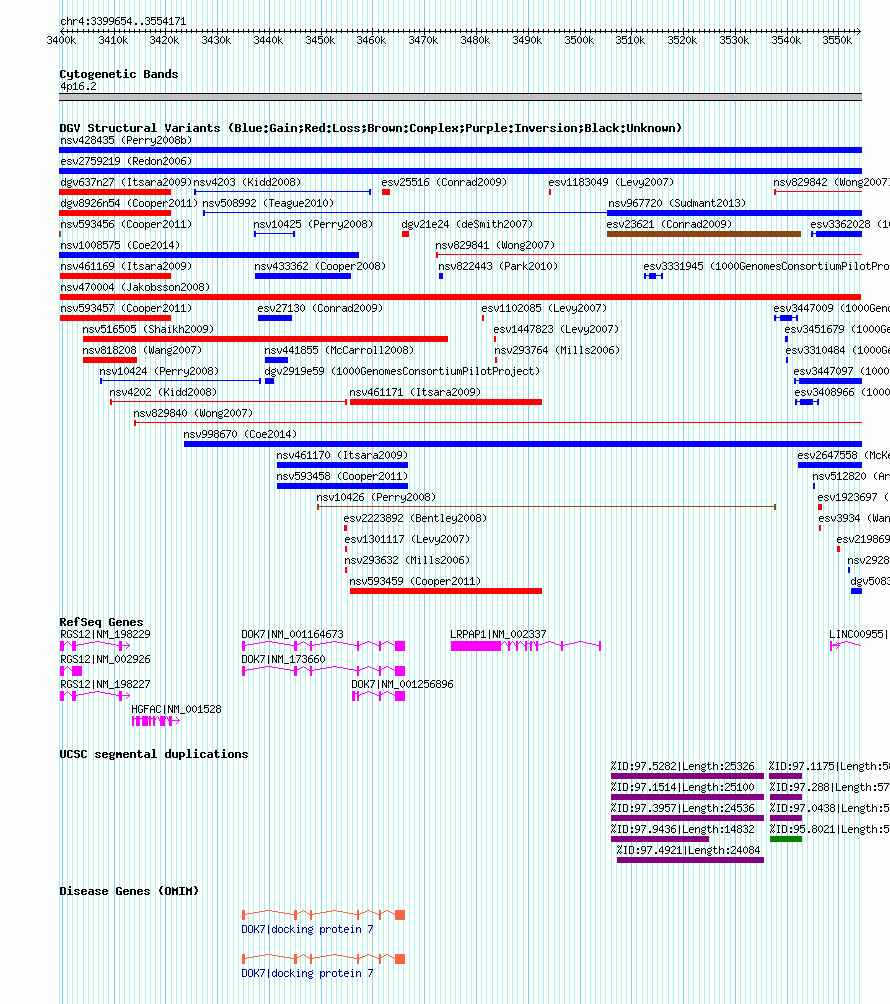
Task: Select dgv2919e59 1000Genomes variant label
Action: 402,371
